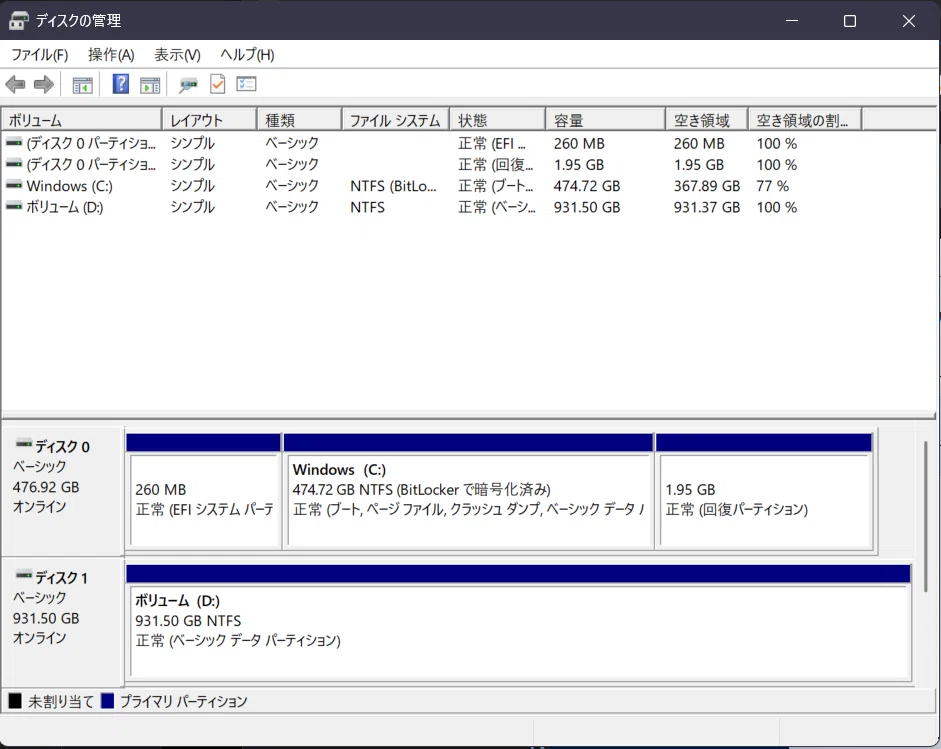The width and height of the screenshot is (941, 749).
Task: Open the ヘルプ(H) menu
Action: click(247, 55)
